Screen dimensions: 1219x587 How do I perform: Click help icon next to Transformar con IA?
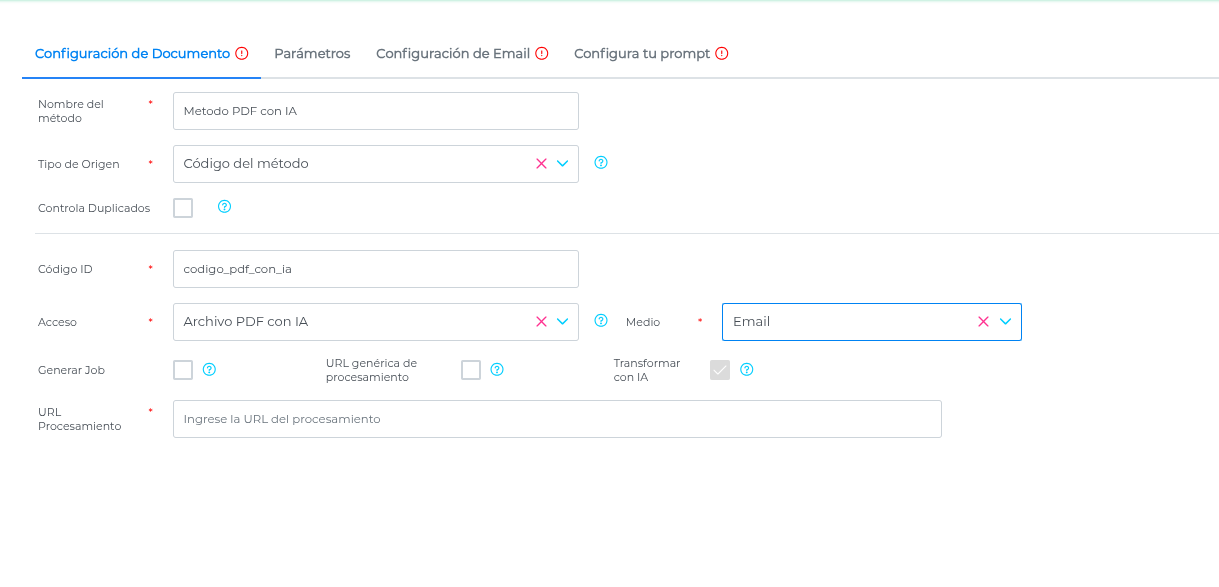746,370
